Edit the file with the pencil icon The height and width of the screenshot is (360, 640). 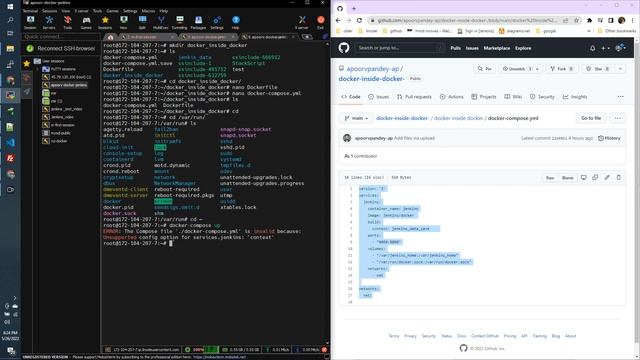(607, 178)
